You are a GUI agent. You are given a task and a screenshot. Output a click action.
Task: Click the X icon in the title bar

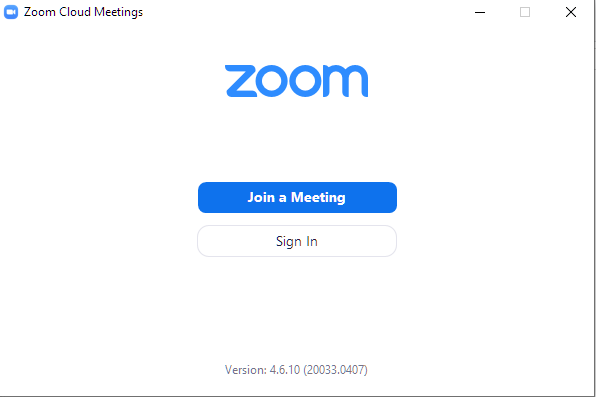click(x=571, y=12)
